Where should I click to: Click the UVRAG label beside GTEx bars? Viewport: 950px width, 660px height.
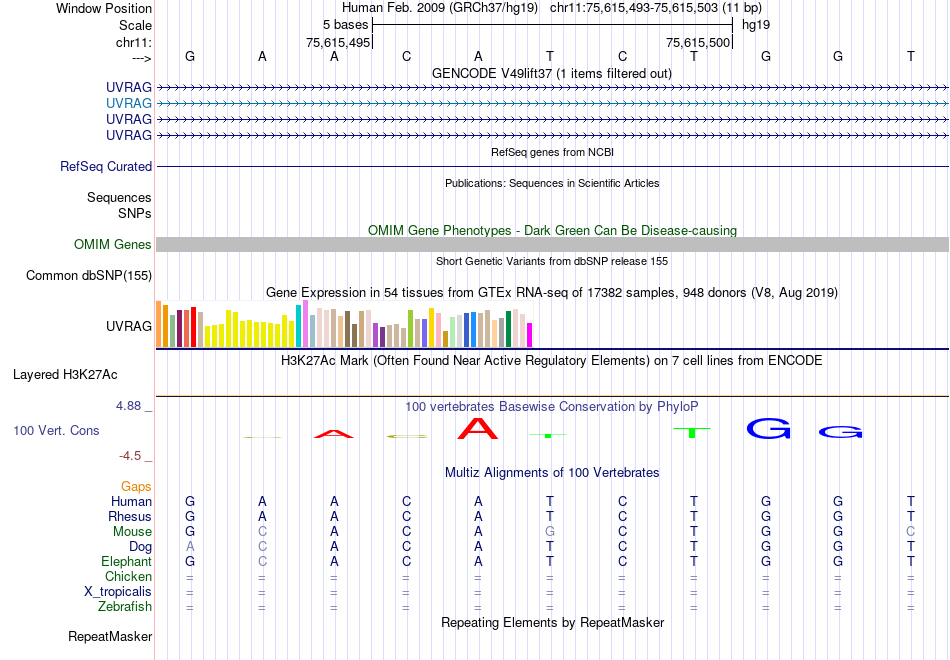click(x=128, y=326)
